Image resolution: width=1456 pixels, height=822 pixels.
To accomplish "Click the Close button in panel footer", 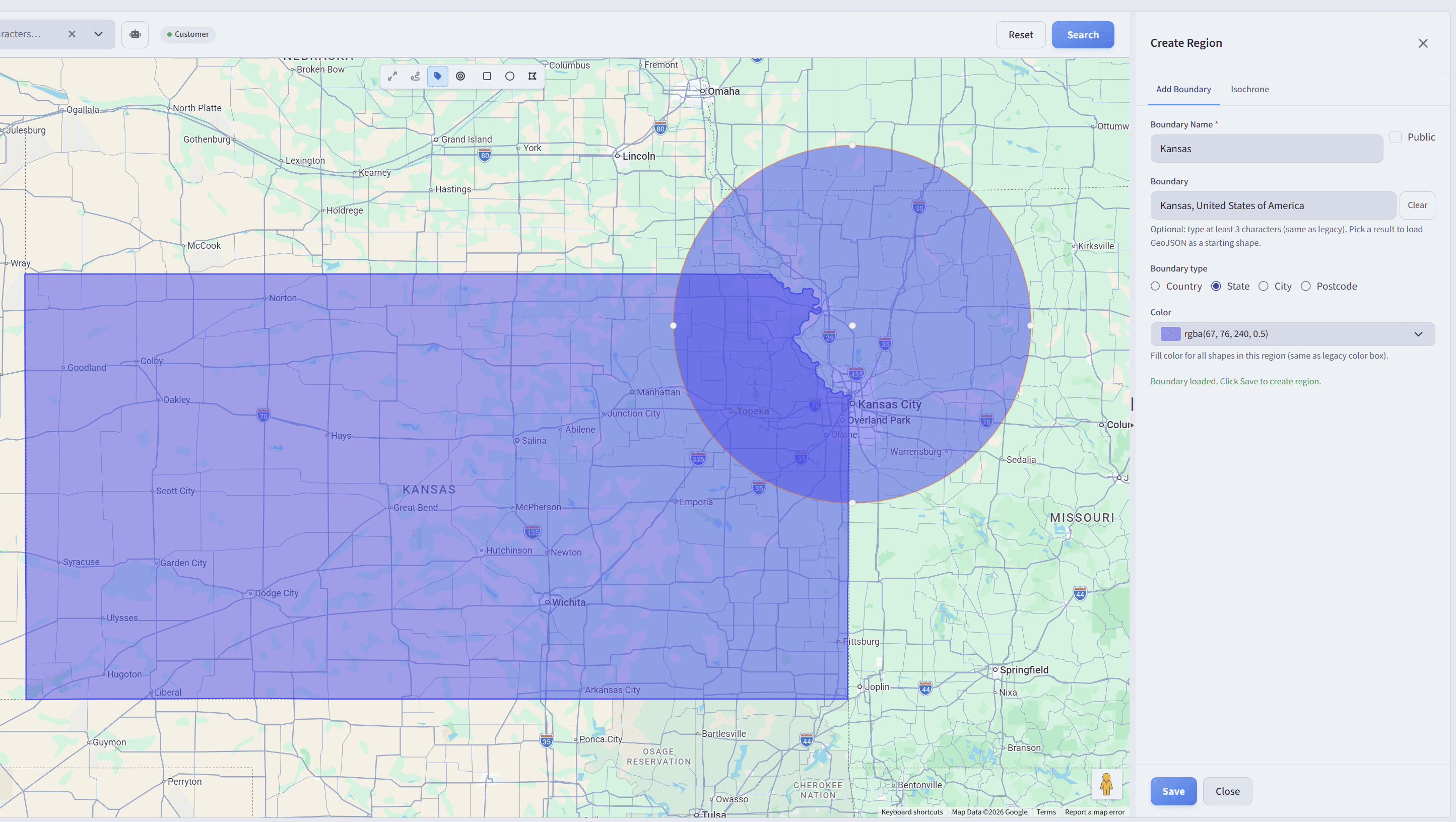I will point(1227,791).
